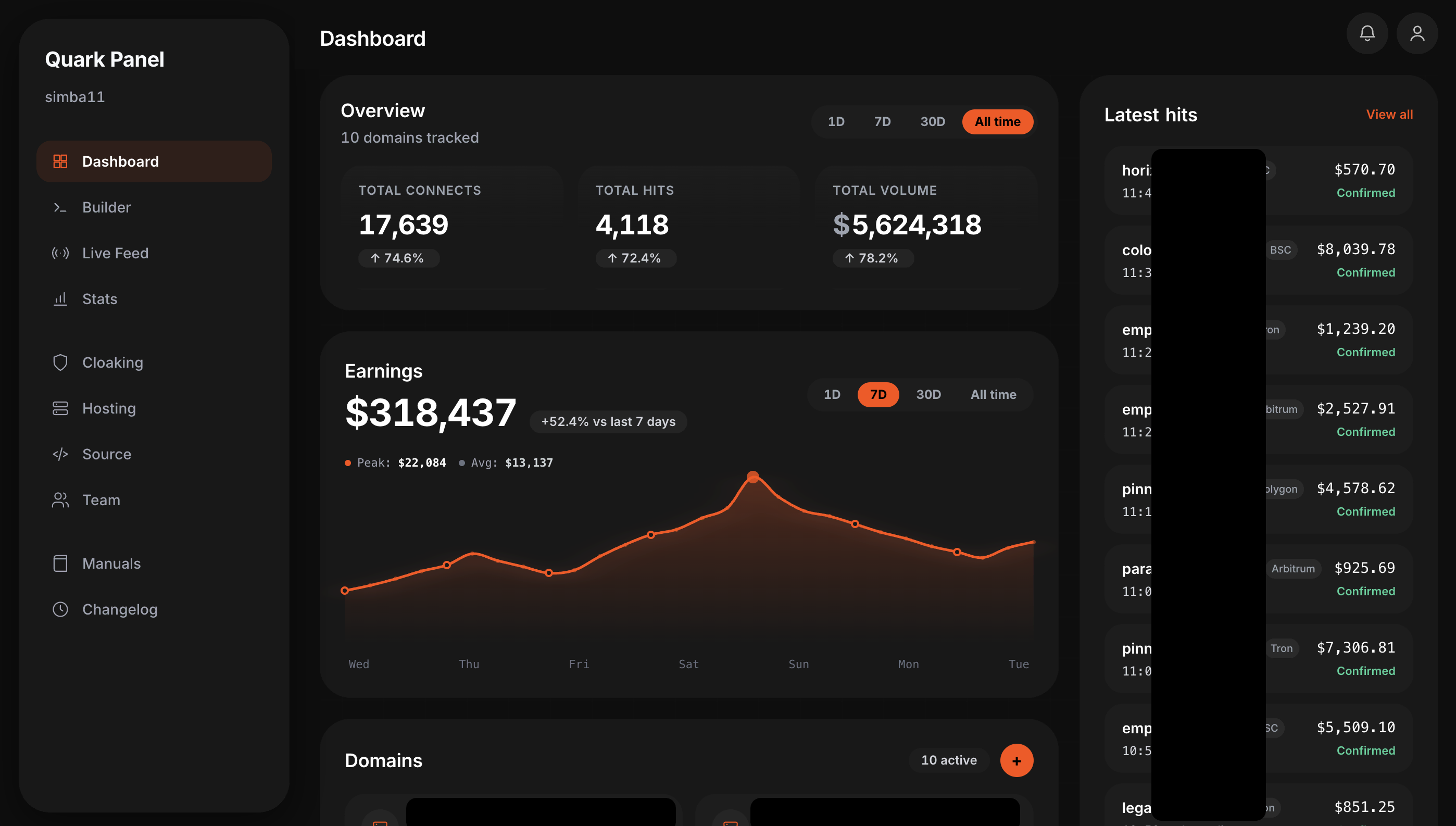
Task: Click the 74.6% change badge under Total Connects
Action: click(x=398, y=258)
